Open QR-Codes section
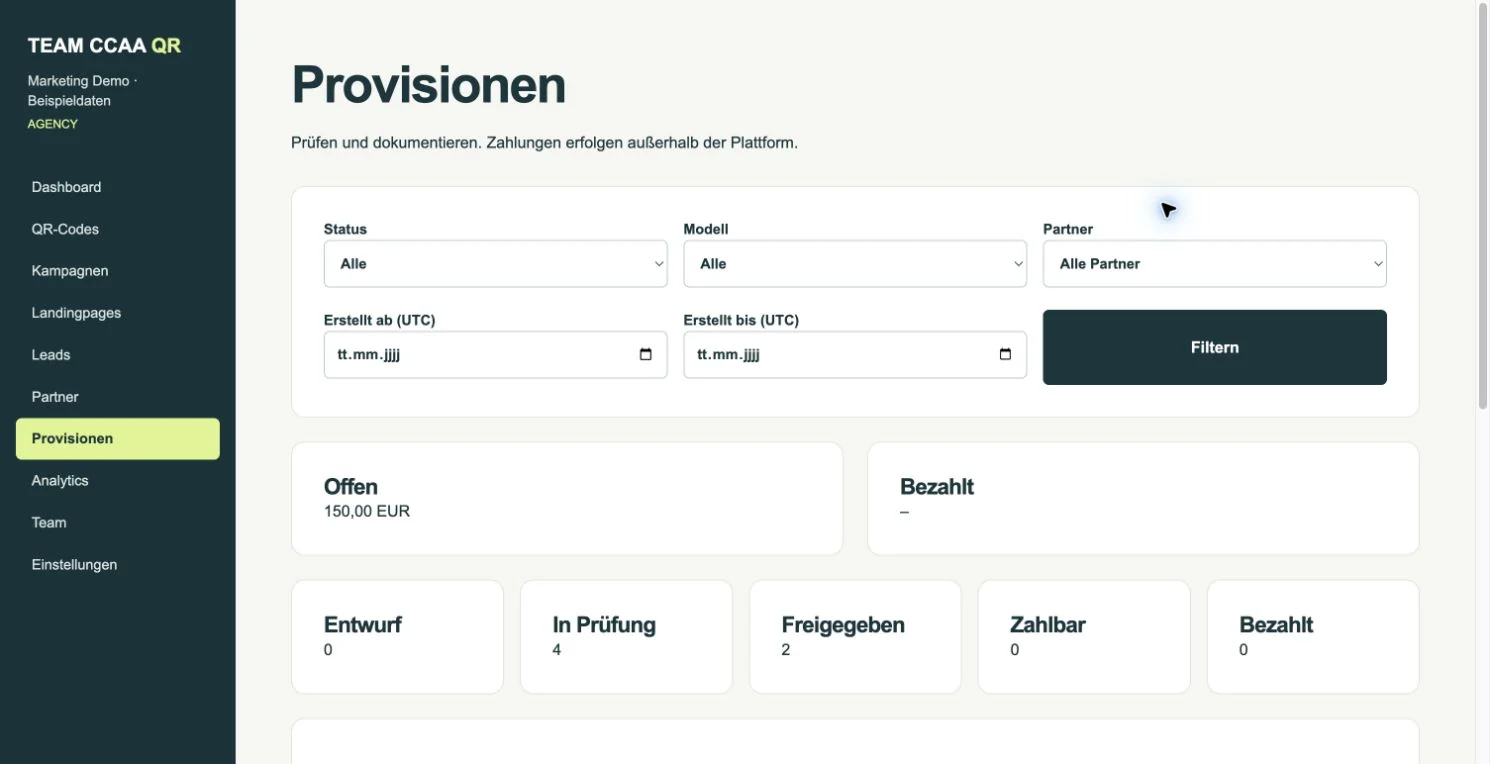 (118, 229)
